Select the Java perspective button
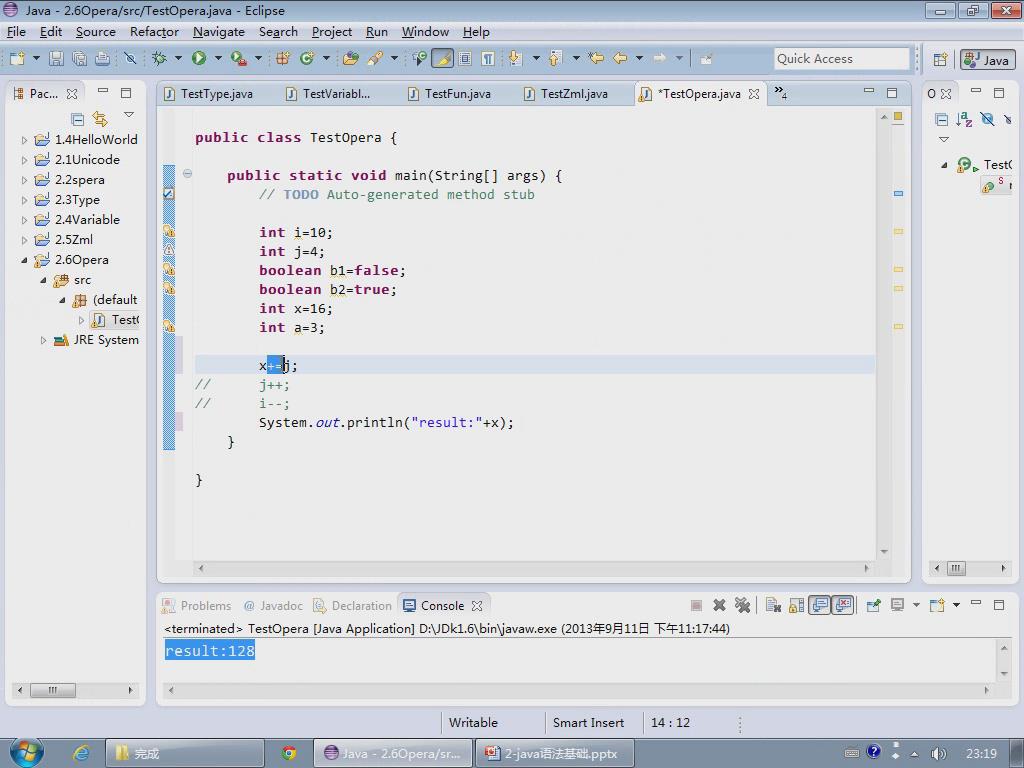 pos(987,60)
